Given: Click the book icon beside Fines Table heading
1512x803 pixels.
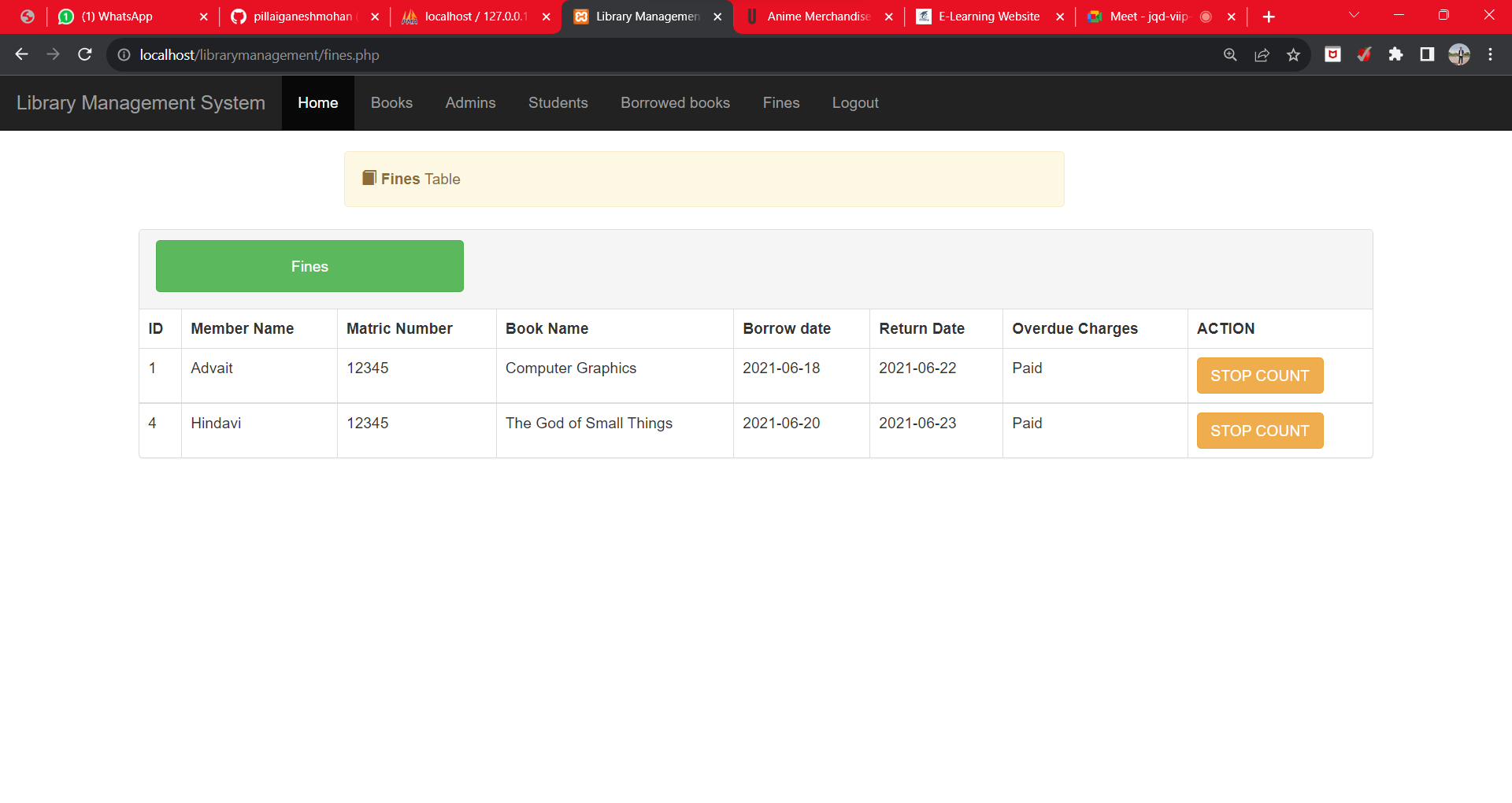Looking at the screenshot, I should point(369,177).
